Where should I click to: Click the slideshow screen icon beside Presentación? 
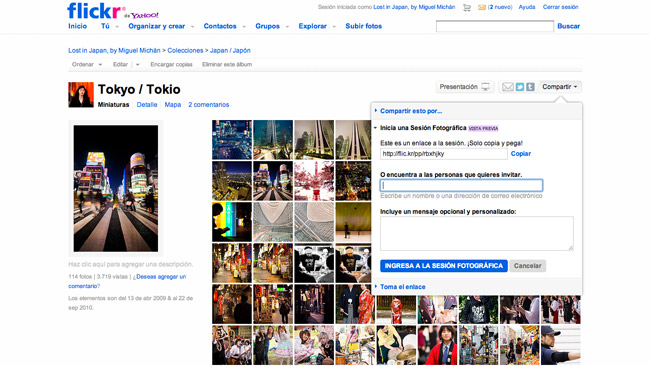click(485, 87)
